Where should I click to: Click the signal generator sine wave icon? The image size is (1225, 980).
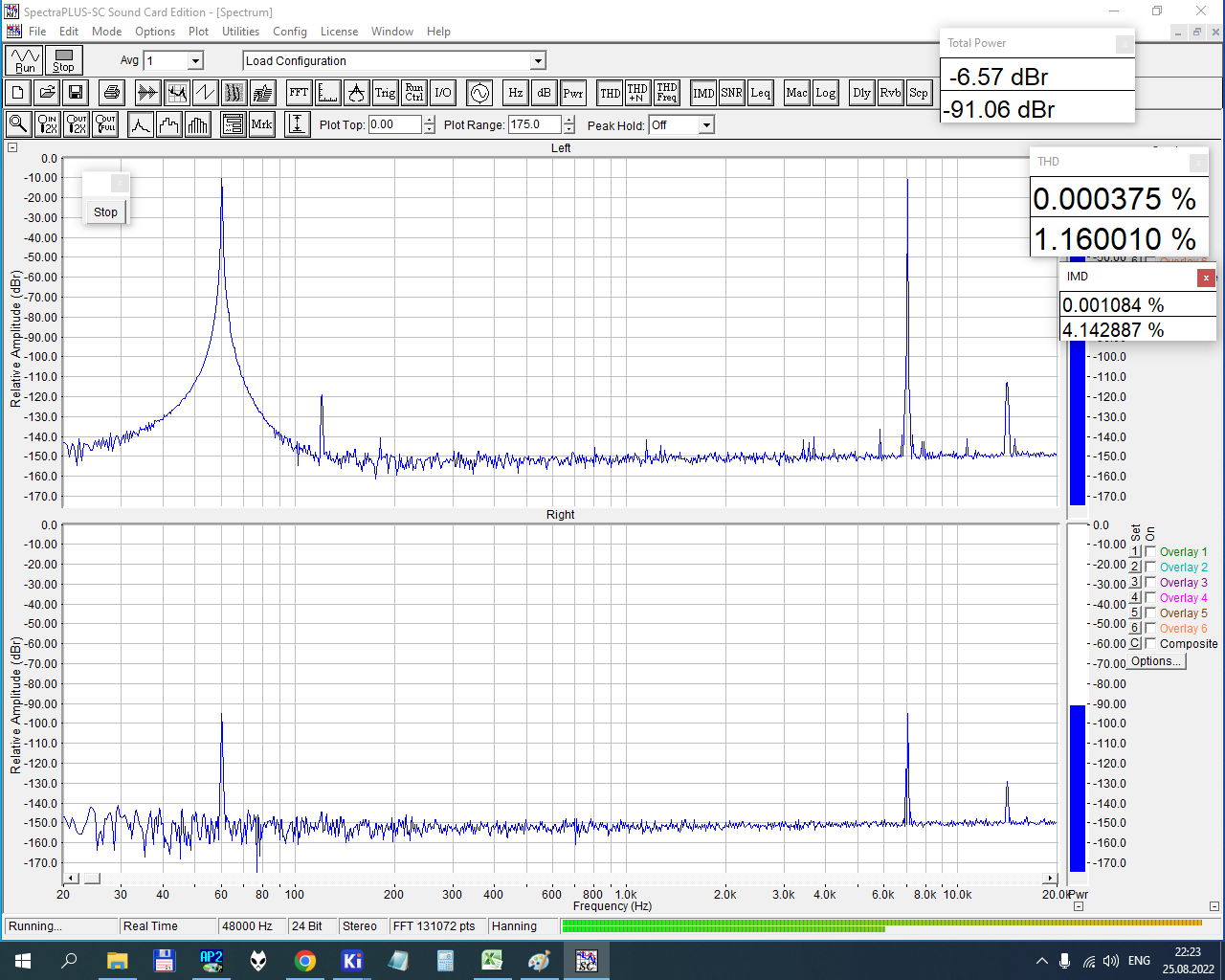coord(479,93)
